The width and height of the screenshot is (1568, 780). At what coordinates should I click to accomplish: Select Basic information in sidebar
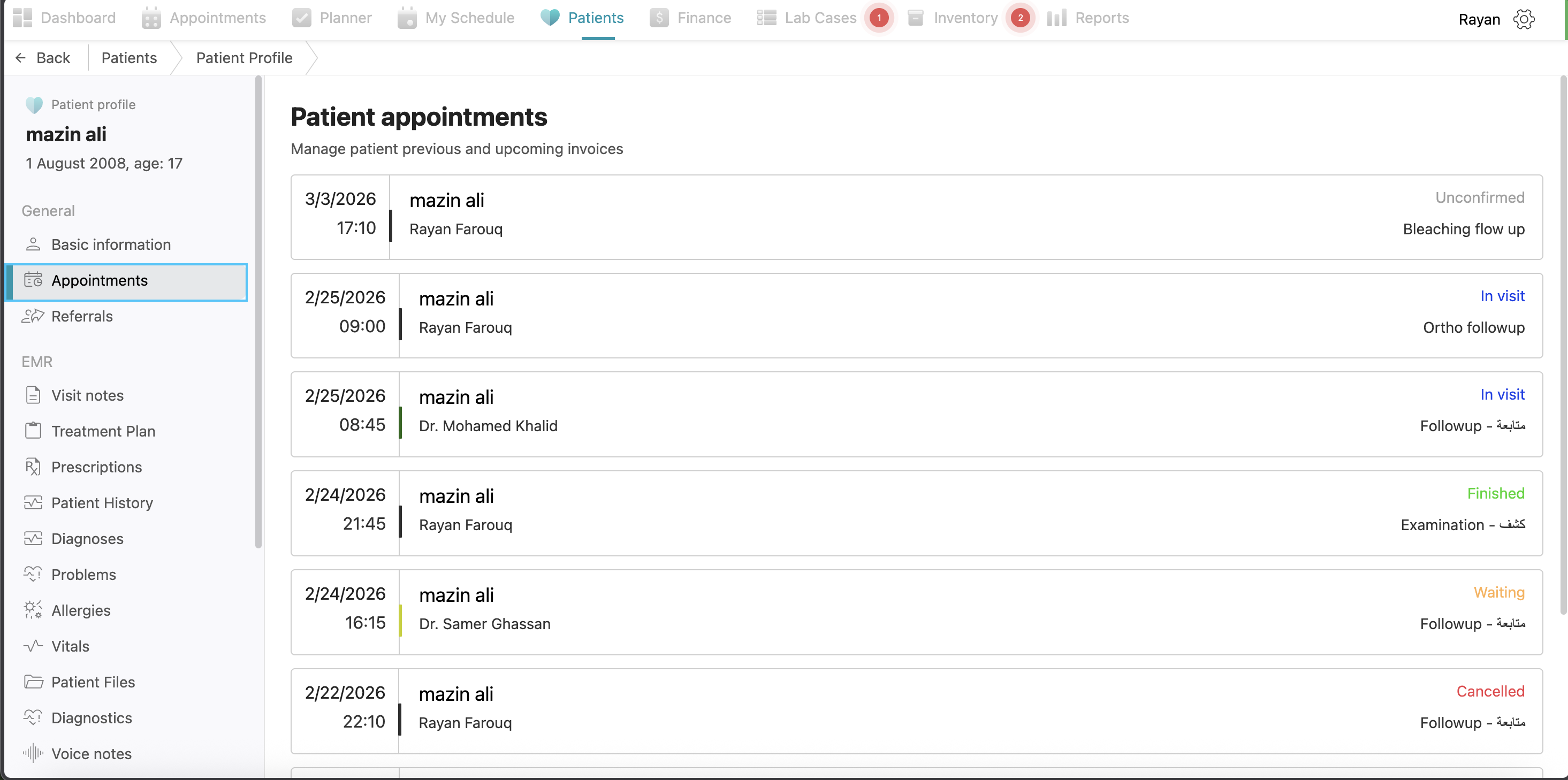pos(111,244)
